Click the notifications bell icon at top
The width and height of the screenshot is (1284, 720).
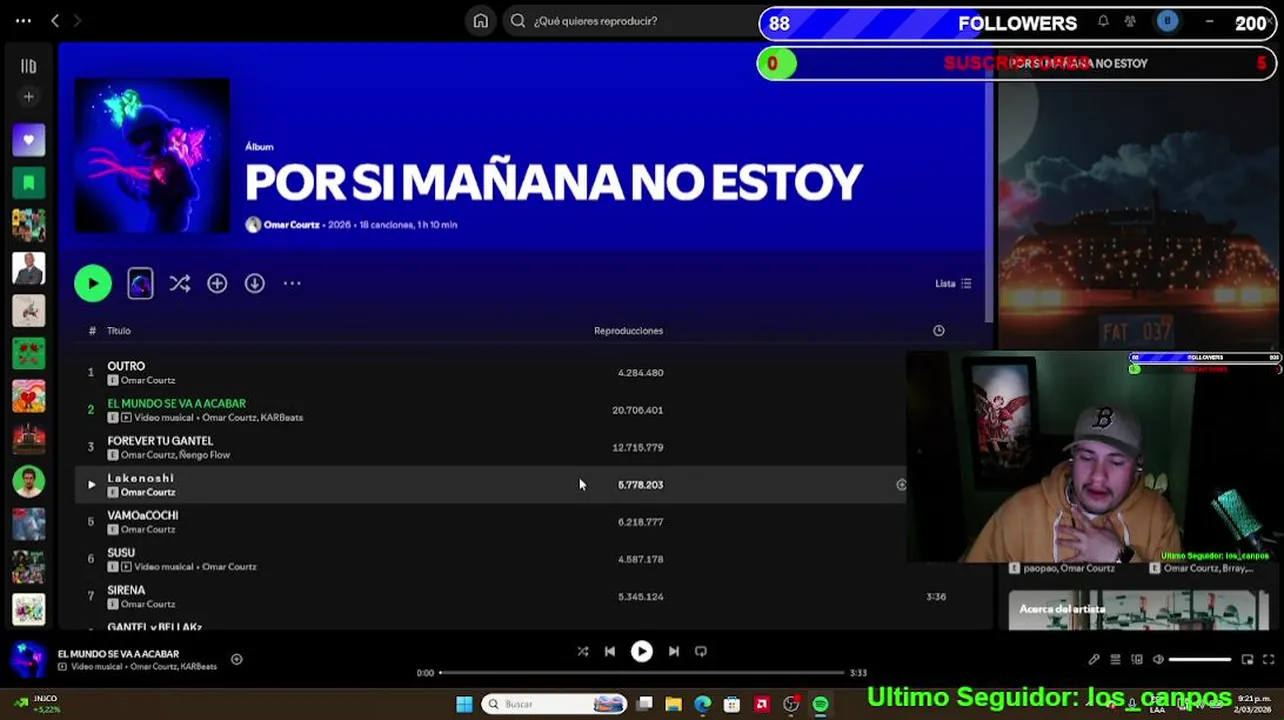point(1103,21)
